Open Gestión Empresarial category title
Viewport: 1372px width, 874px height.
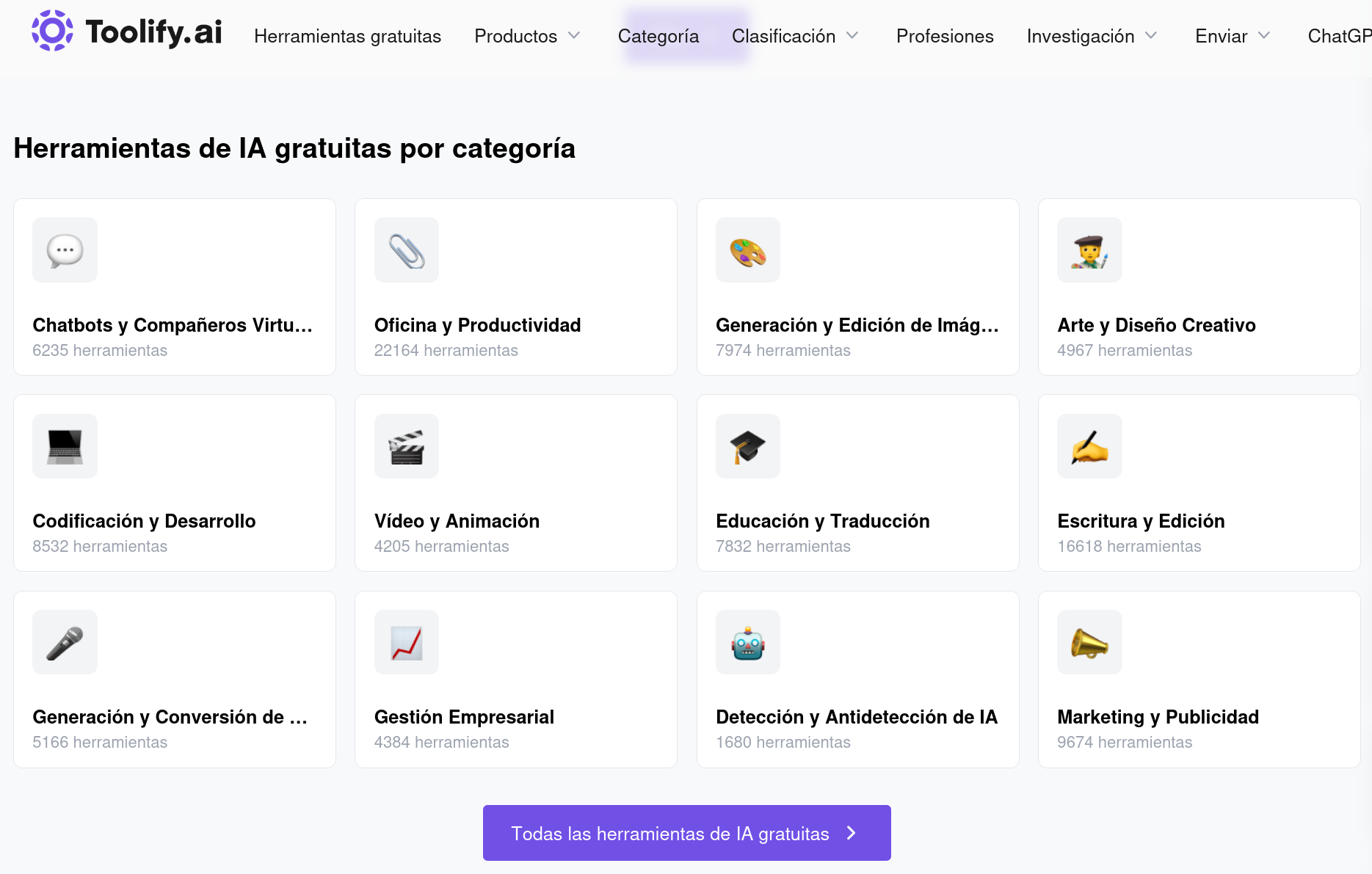(x=464, y=717)
